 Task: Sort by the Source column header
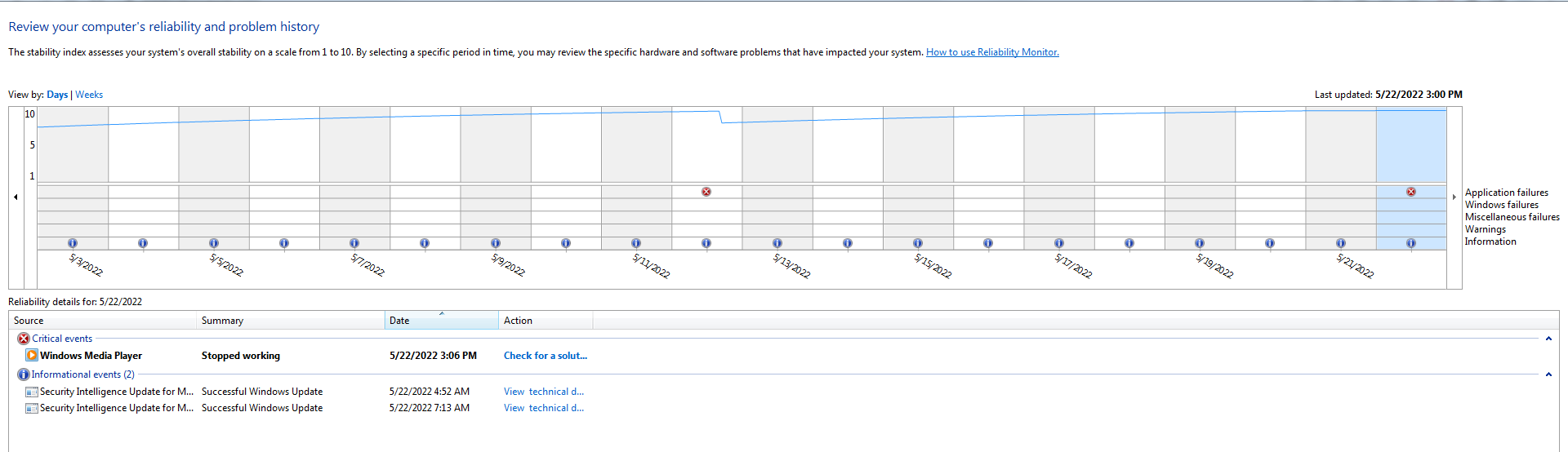[103, 321]
